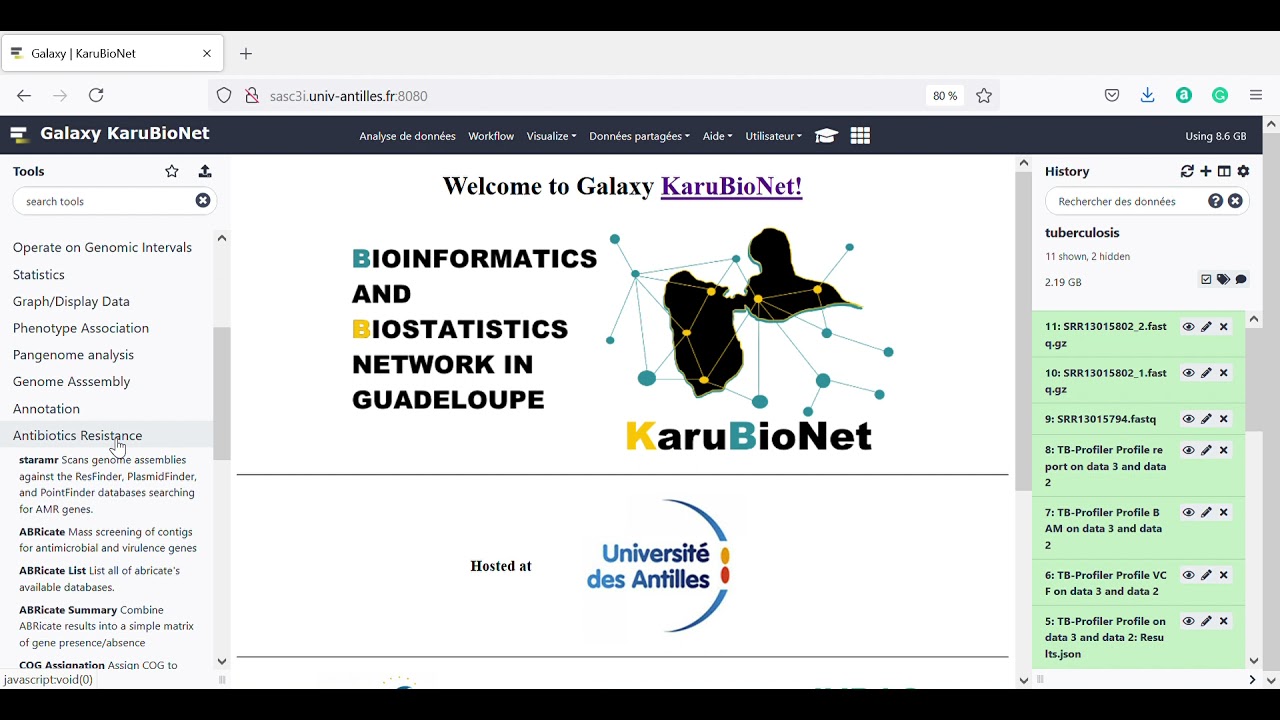The width and height of the screenshot is (1280, 720).
Task: Open the apps grid icon in masthead
Action: pyautogui.click(x=860, y=136)
